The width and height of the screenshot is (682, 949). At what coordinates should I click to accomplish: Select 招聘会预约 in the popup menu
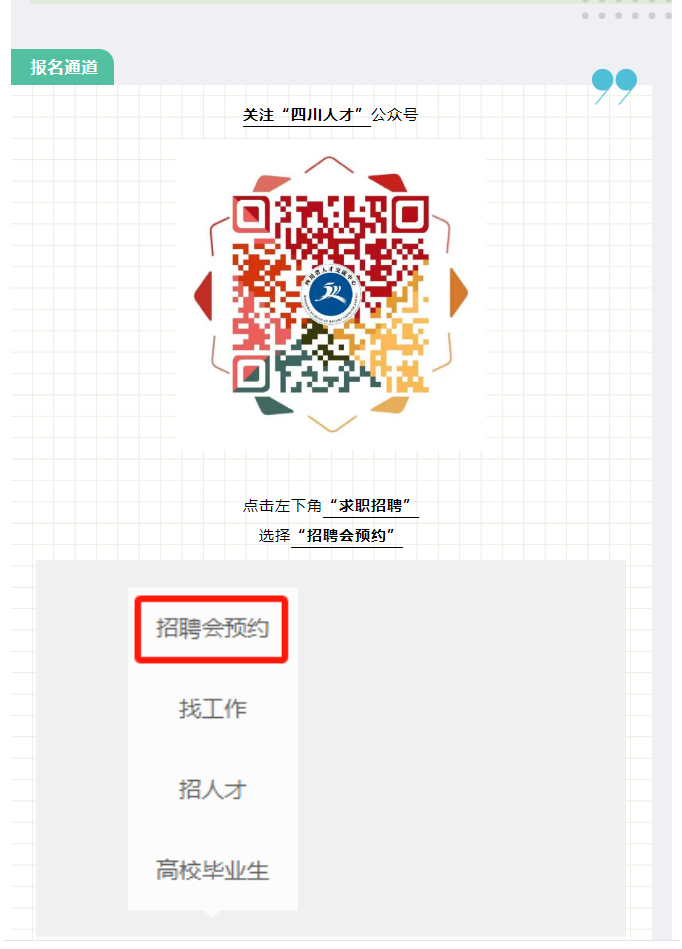pos(211,629)
